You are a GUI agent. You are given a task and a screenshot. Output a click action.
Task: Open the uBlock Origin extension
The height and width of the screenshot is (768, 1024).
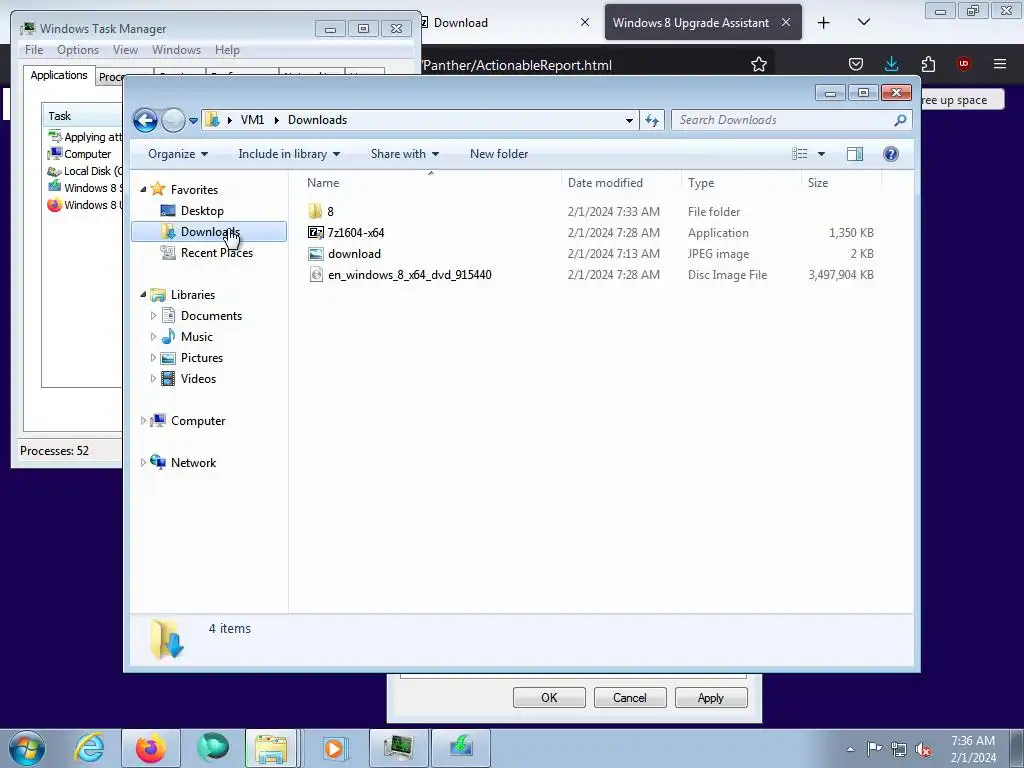963,64
